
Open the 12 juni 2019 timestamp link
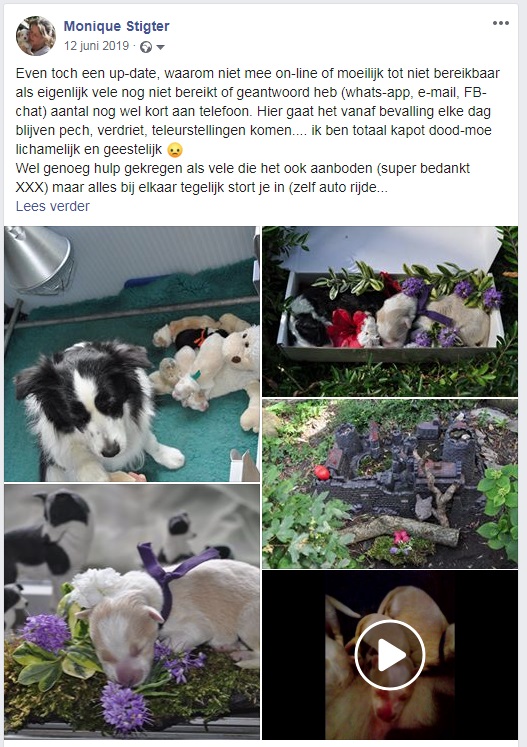96,46
